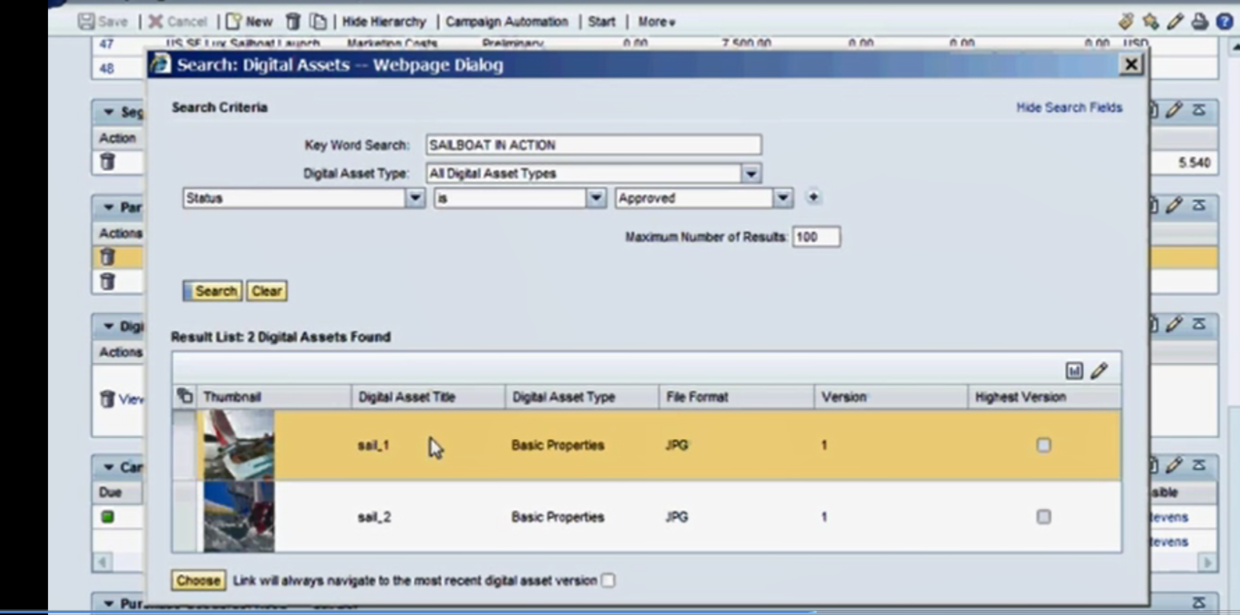Enable link to most recent asset version
This screenshot has width=1240, height=615.
coord(608,580)
